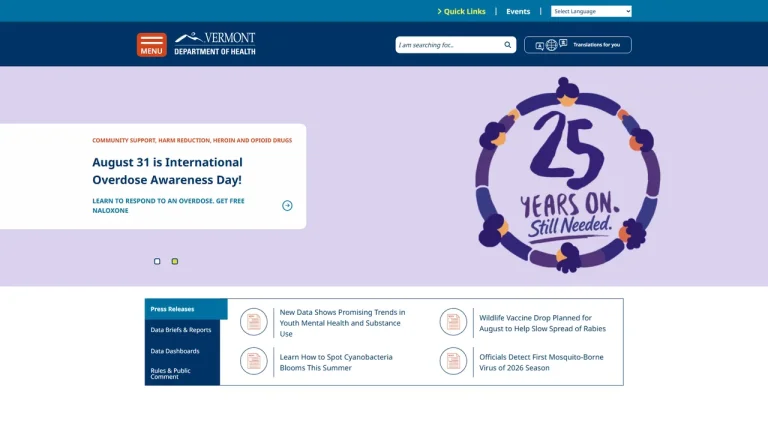Click document icon beside Cyanobacteria Blooms release

(x=253, y=361)
